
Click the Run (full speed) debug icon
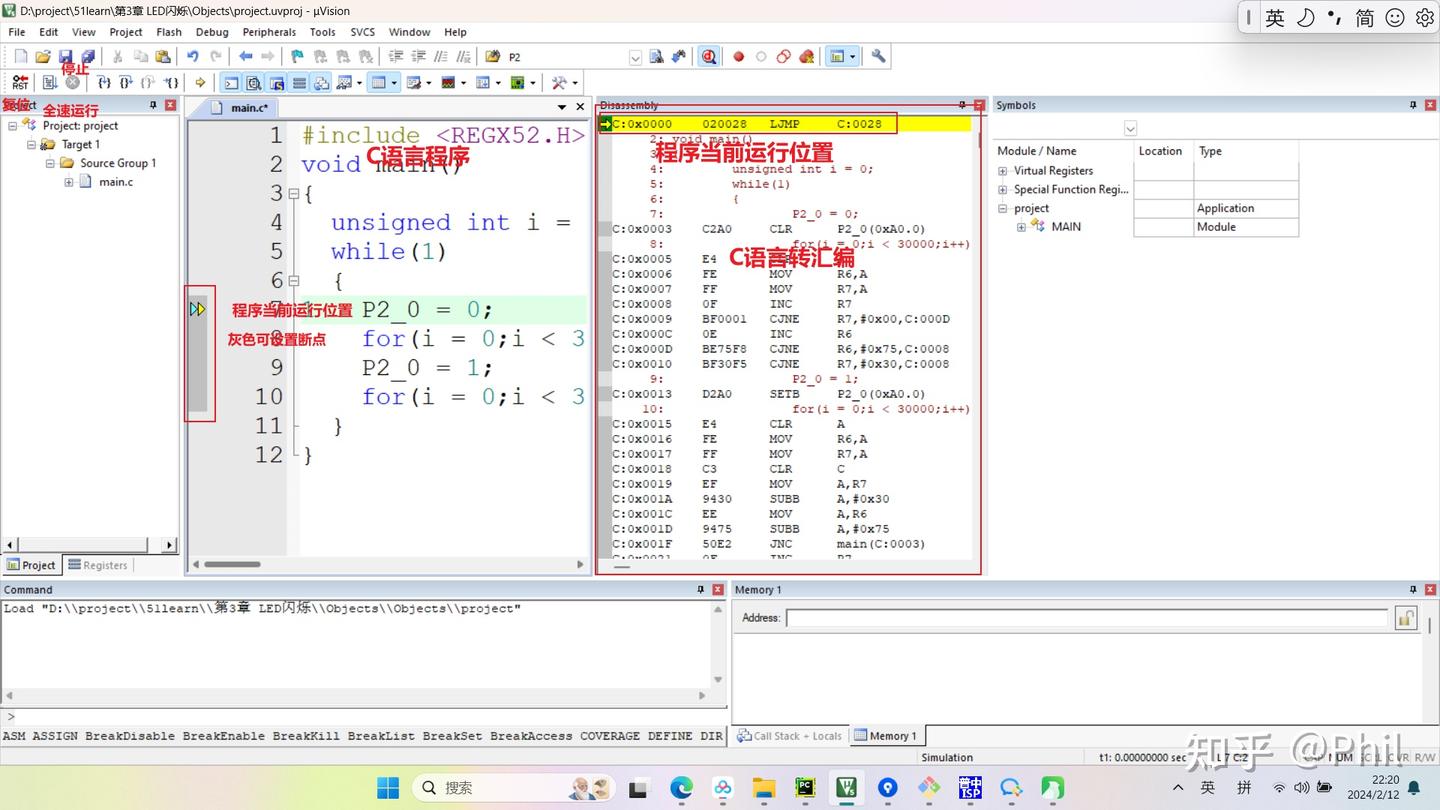tap(49, 83)
